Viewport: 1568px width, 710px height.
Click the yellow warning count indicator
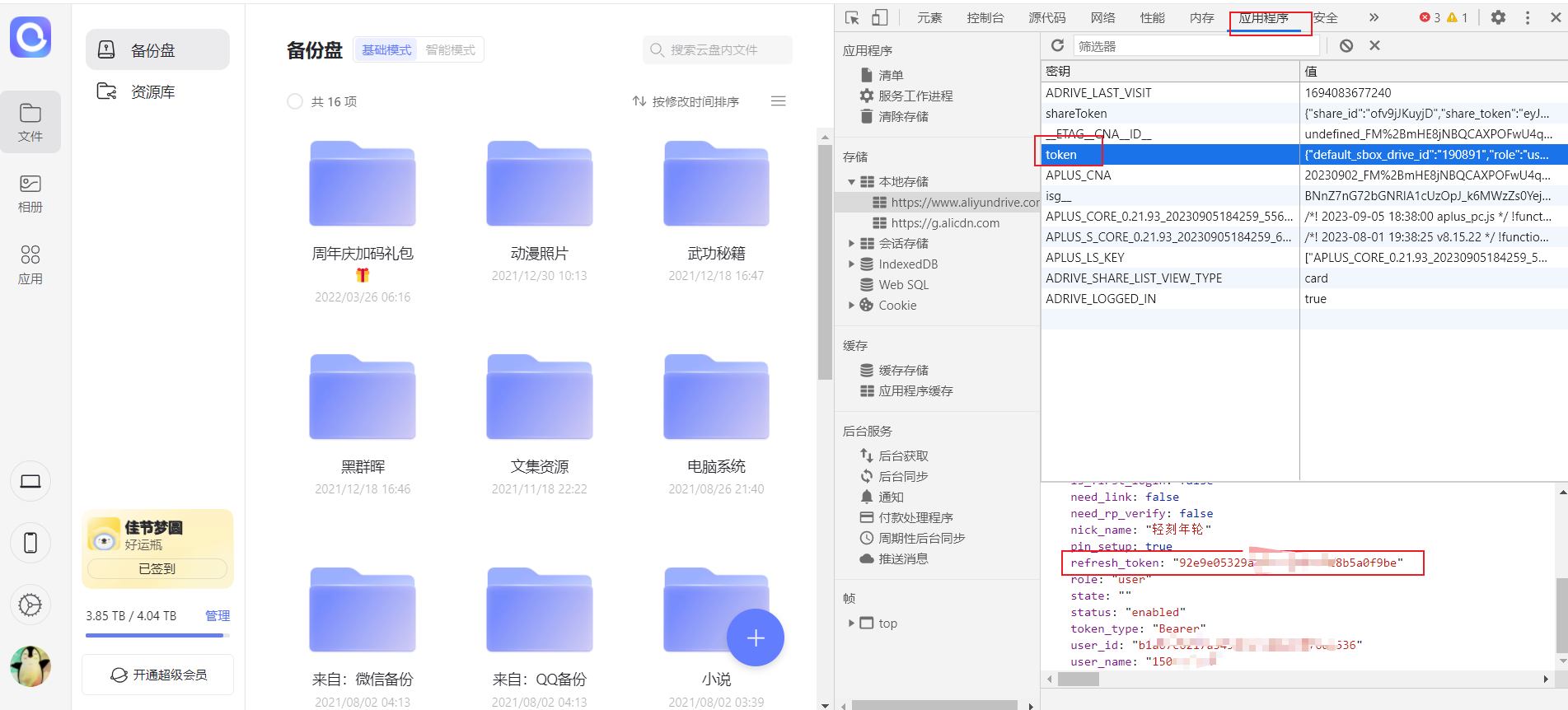click(1458, 17)
